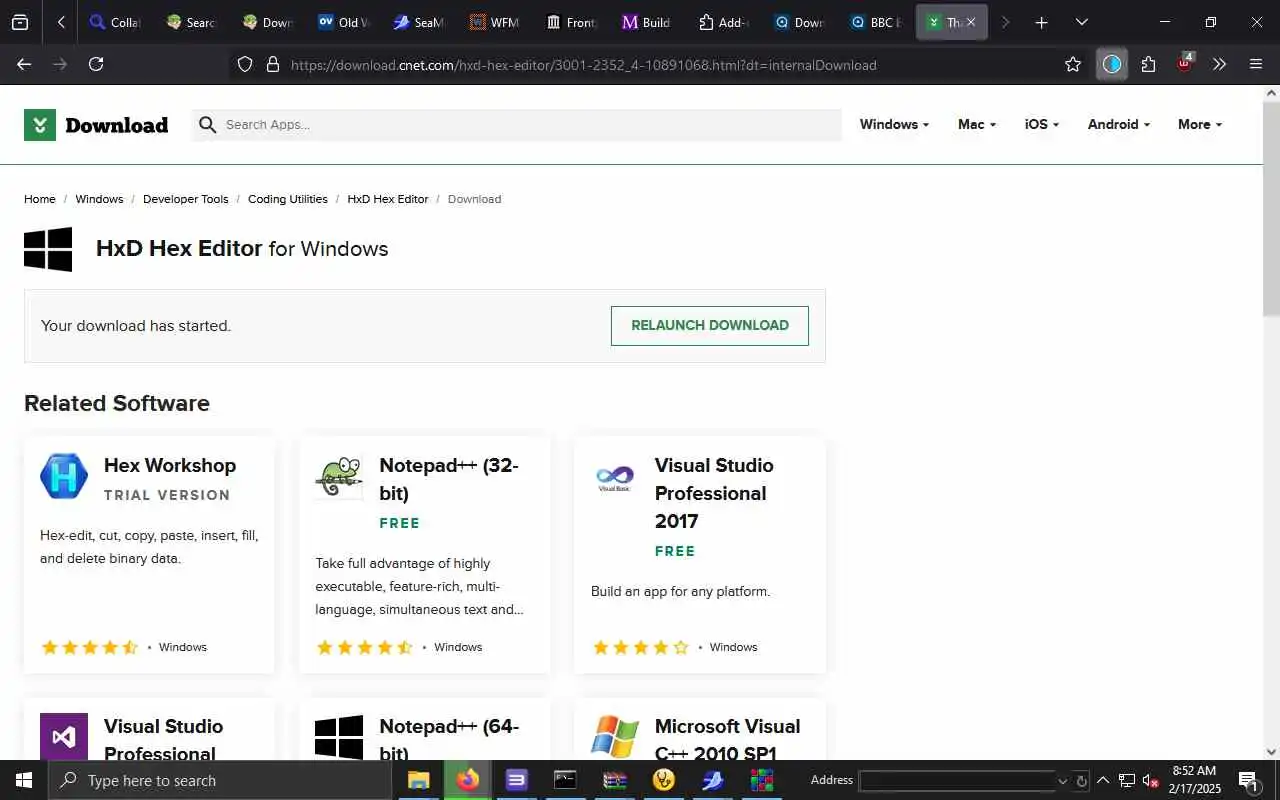
Task: Click the Hex Workshop app icon
Action: click(64, 476)
